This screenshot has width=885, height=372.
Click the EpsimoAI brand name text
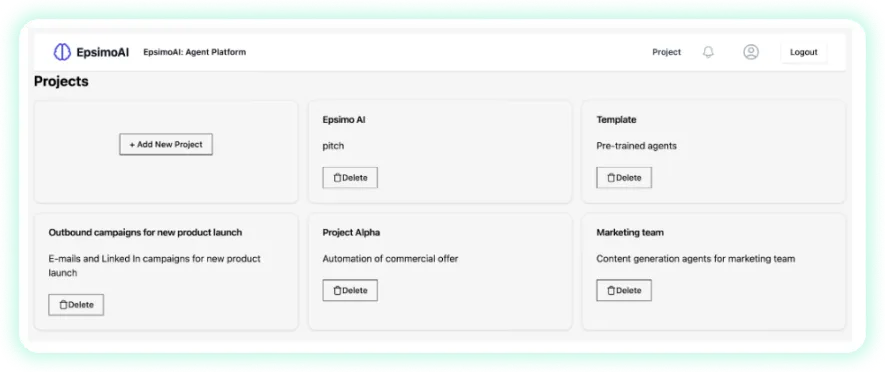103,52
